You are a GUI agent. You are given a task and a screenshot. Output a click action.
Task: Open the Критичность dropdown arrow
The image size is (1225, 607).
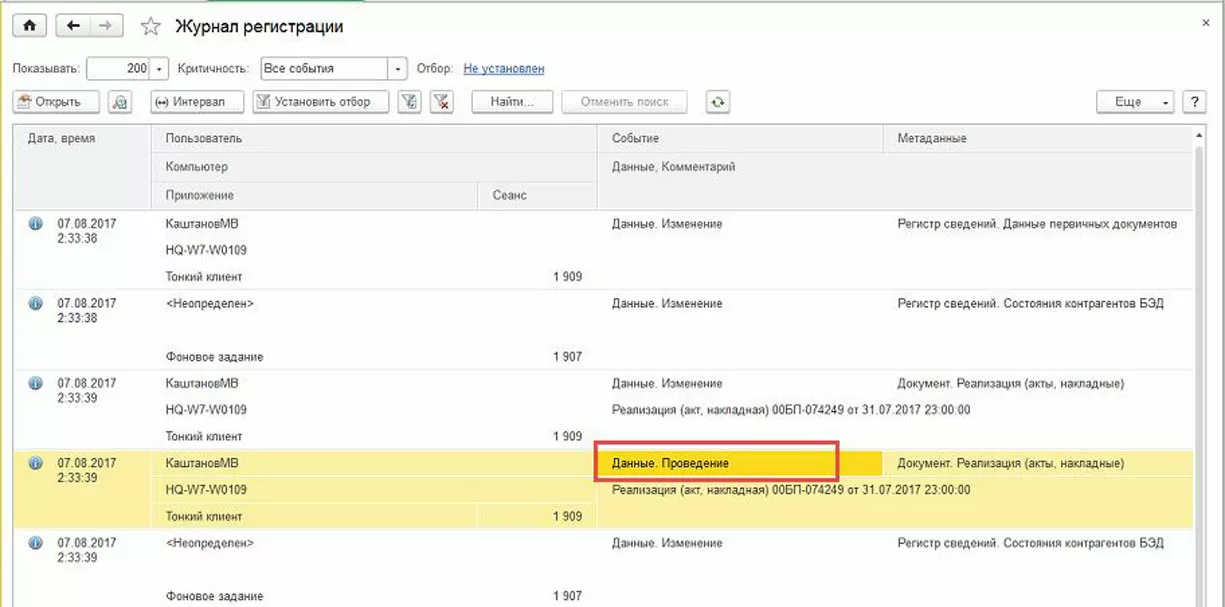pos(398,69)
